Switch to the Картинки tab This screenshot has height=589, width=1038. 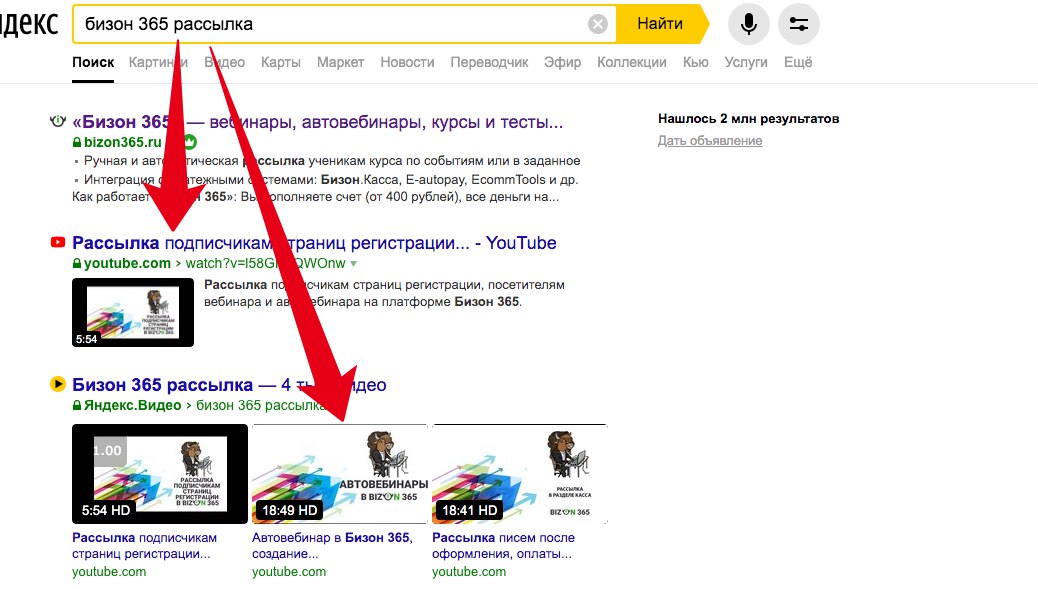[x=158, y=62]
